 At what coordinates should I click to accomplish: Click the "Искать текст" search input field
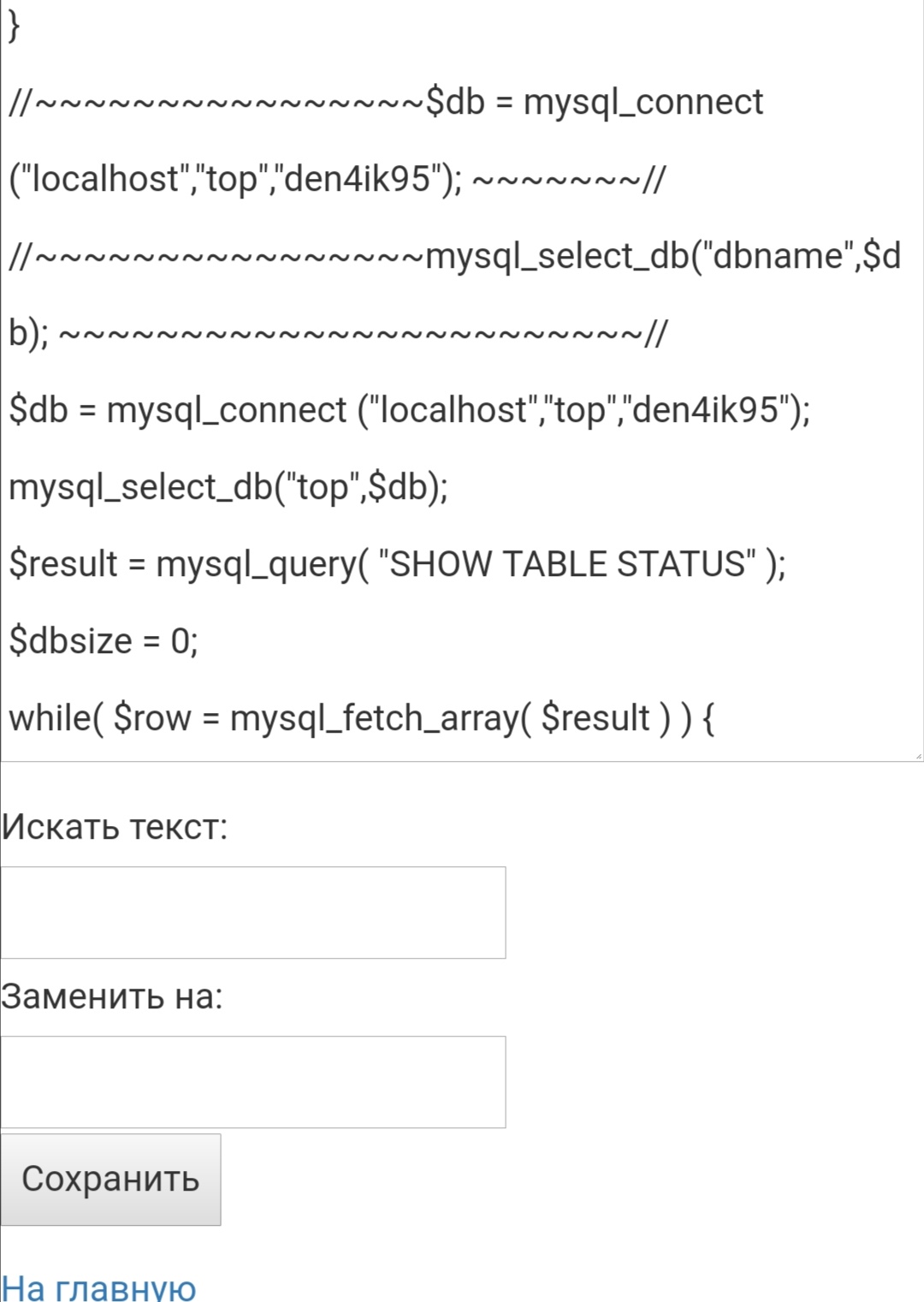point(253,913)
